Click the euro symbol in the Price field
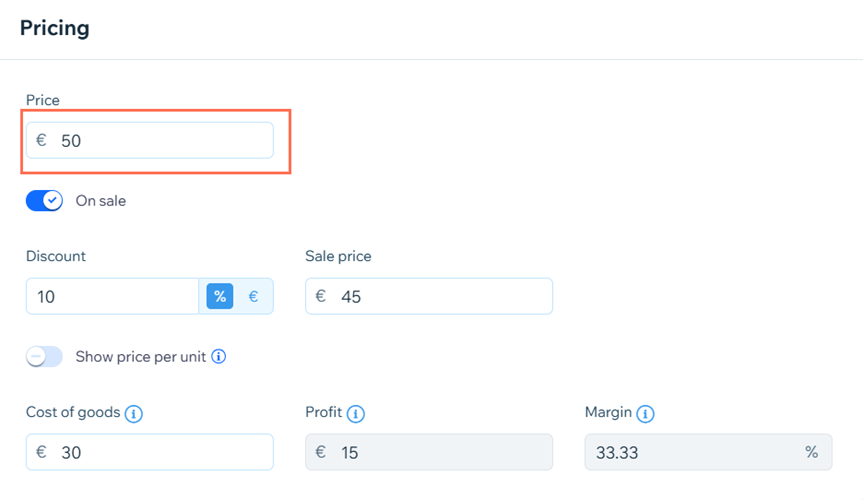The width and height of the screenshot is (863, 500). pyautogui.click(x=41, y=141)
